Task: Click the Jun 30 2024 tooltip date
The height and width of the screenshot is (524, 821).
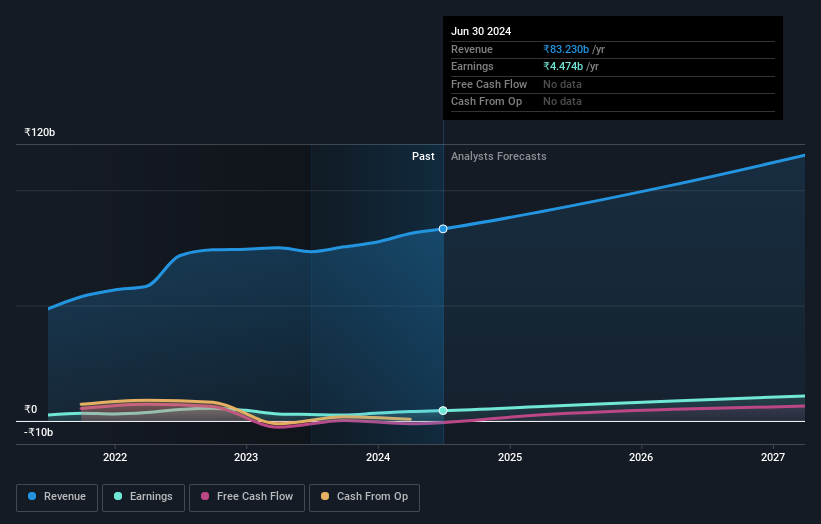Action: click(x=481, y=31)
